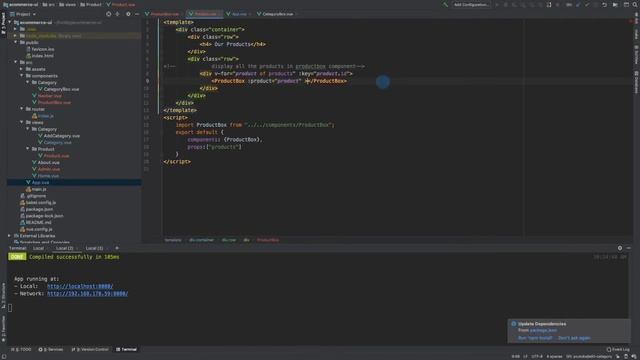Screen dimensions: 640x360
Task: Click the Project vertical side tab
Action: click(3, 25)
